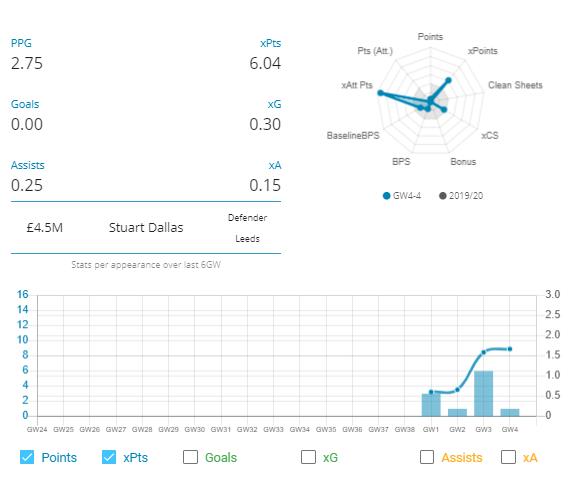
Task: Click the GW1 points bar
Action: click(x=431, y=405)
